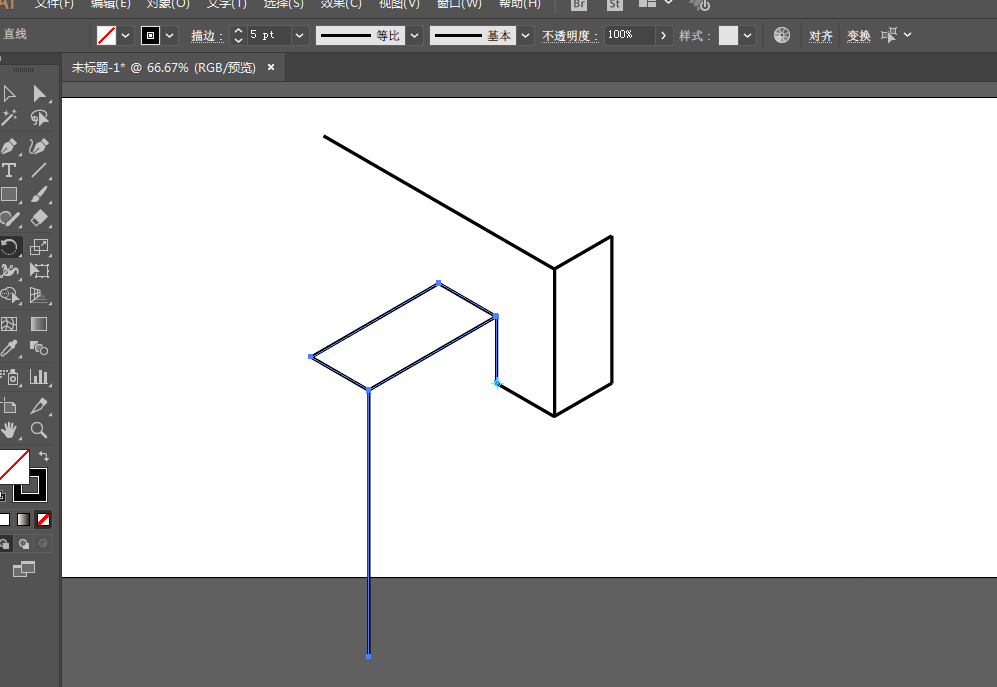This screenshot has width=997, height=687.
Task: Open fill swatch dropdown in control bar
Action: (x=125, y=36)
